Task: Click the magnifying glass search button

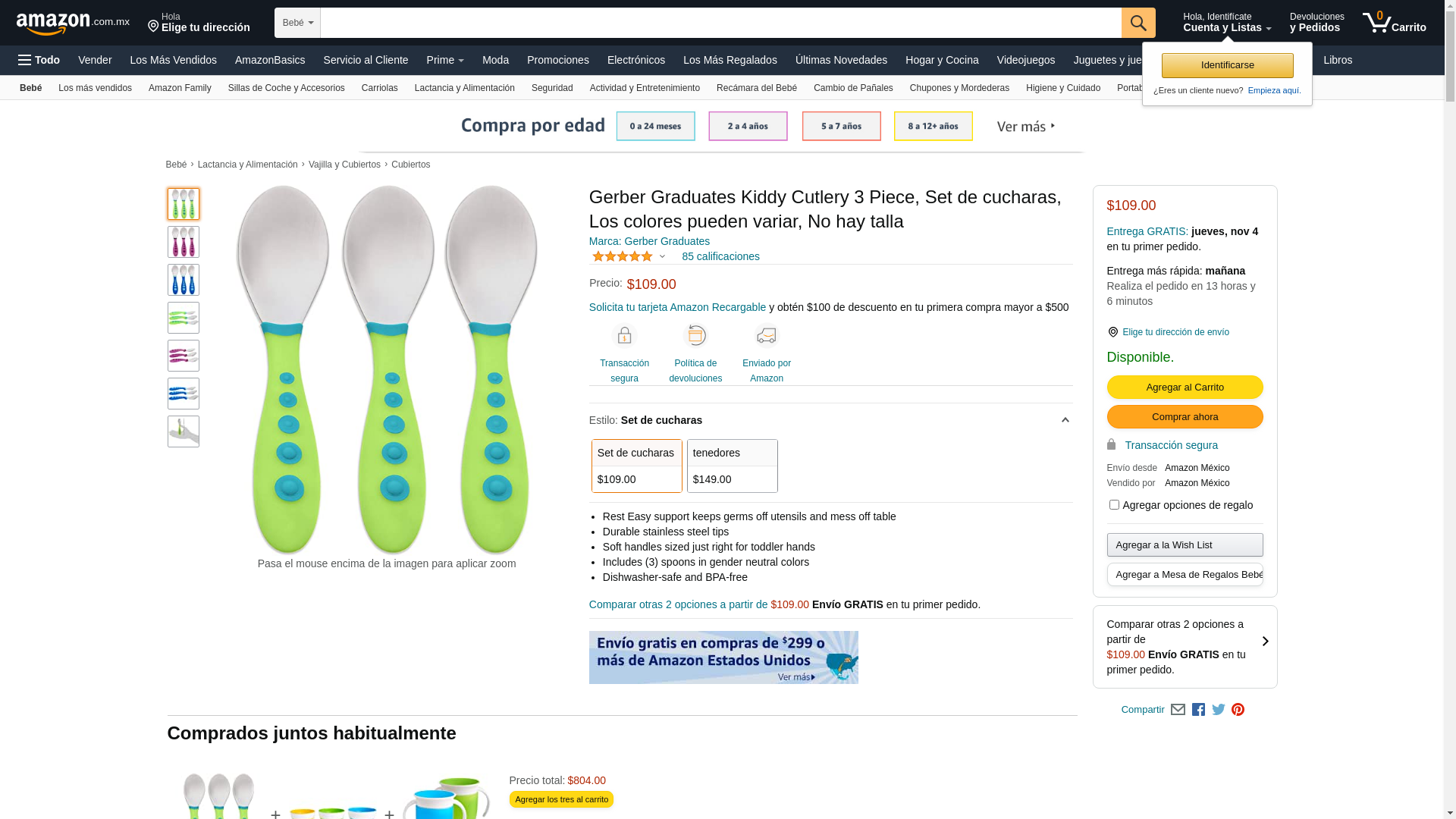Action: [x=1137, y=23]
